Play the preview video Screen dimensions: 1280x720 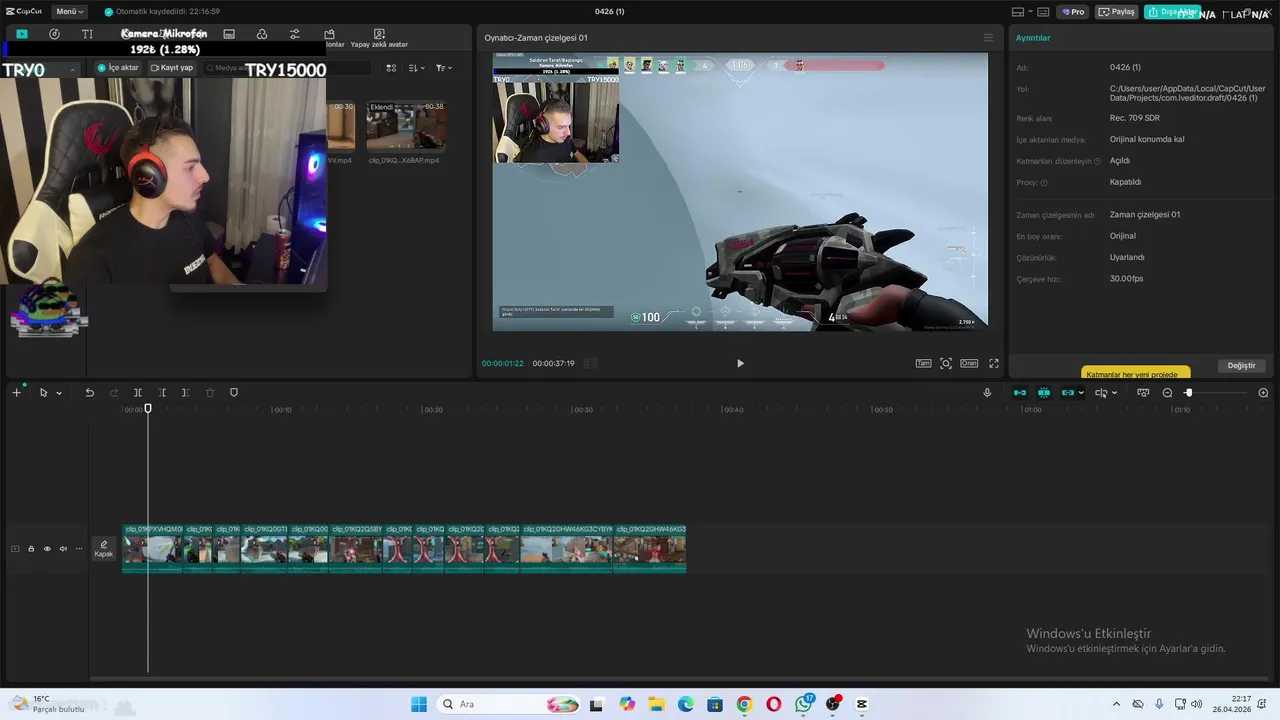[x=740, y=363]
